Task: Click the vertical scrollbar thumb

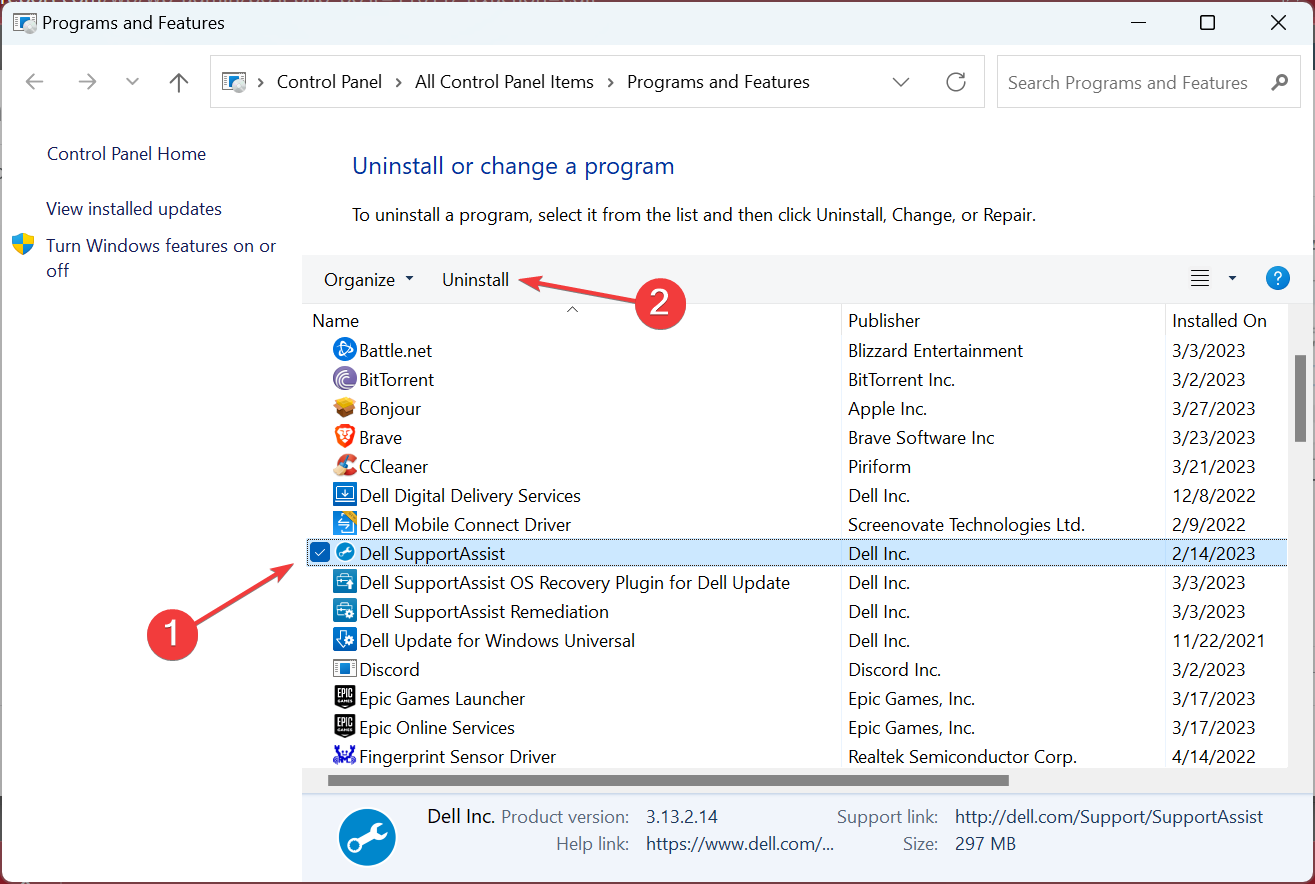Action: coord(1300,397)
